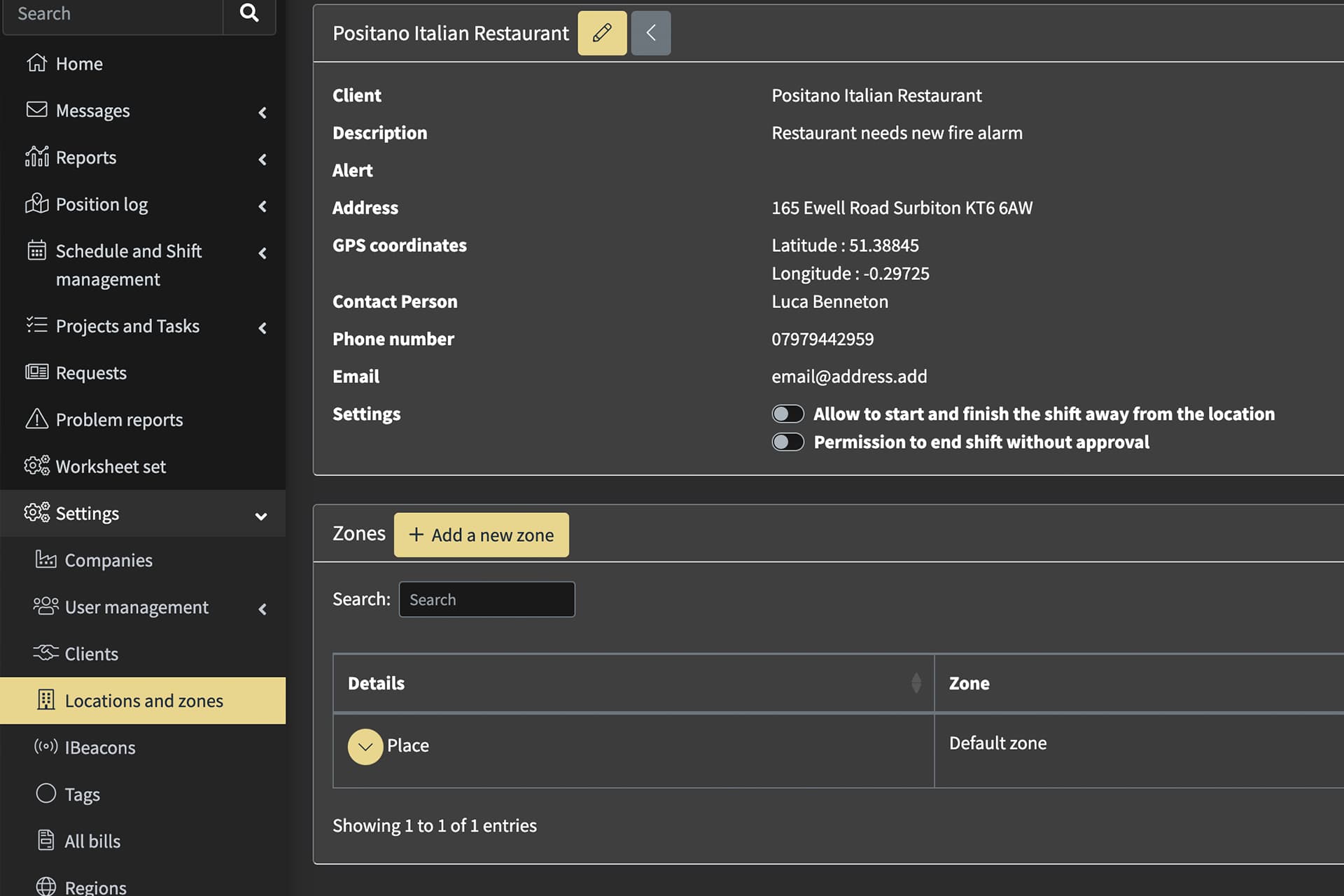Click the back arrow button beside edit
Screen dimensions: 1344x896
(650, 33)
